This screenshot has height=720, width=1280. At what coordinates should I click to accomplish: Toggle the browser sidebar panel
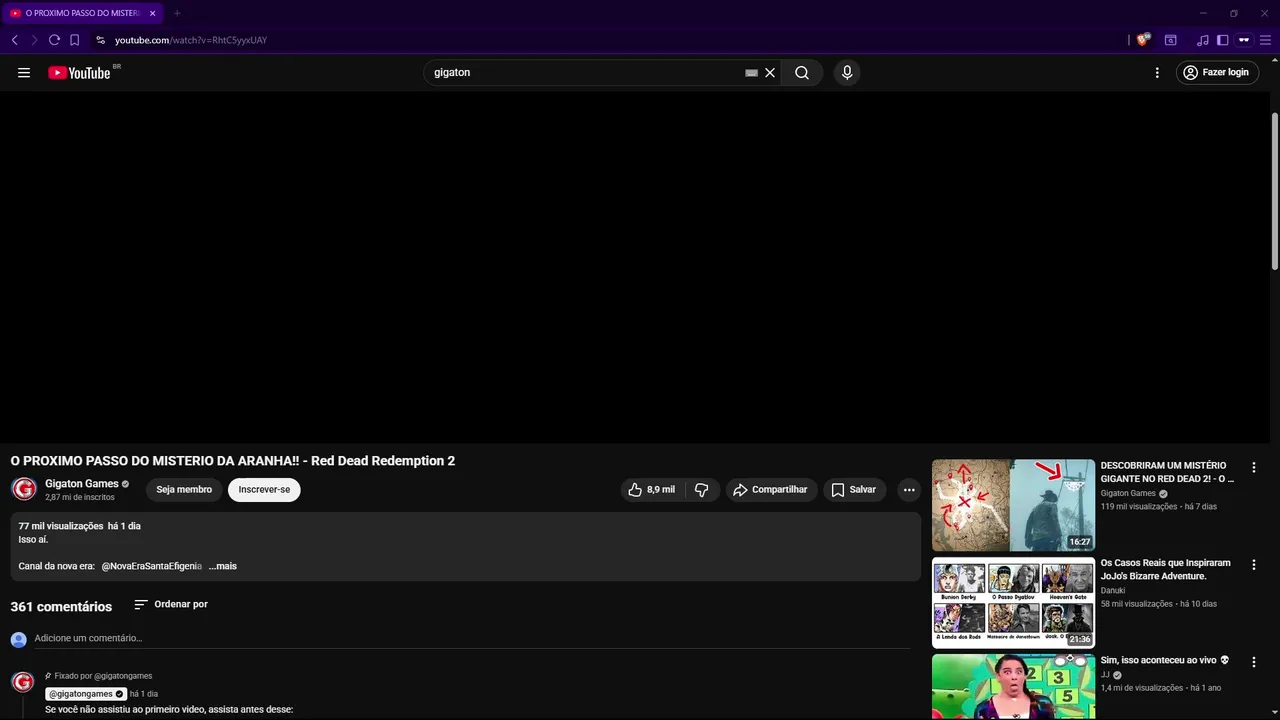pos(1223,40)
